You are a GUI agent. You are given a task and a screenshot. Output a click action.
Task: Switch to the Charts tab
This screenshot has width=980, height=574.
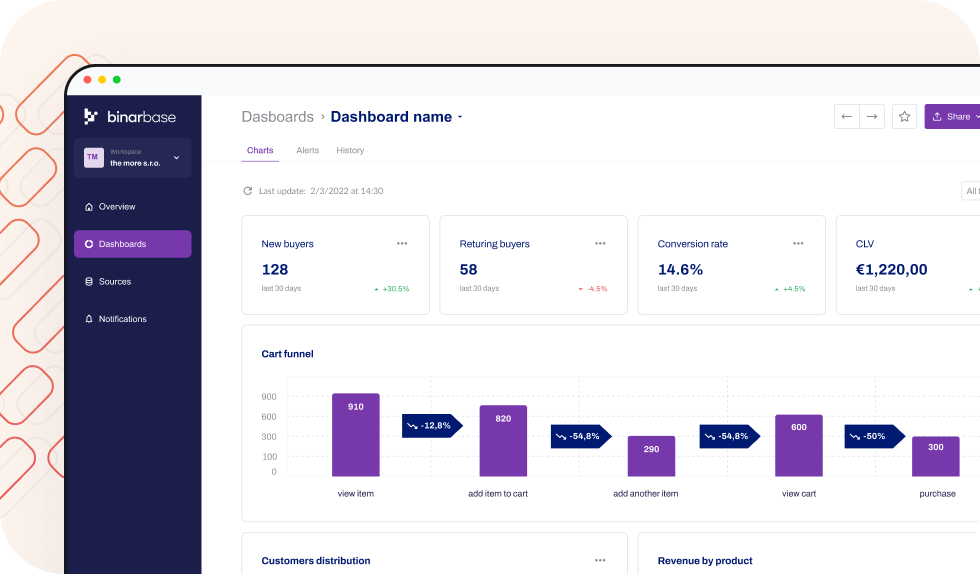click(260, 151)
